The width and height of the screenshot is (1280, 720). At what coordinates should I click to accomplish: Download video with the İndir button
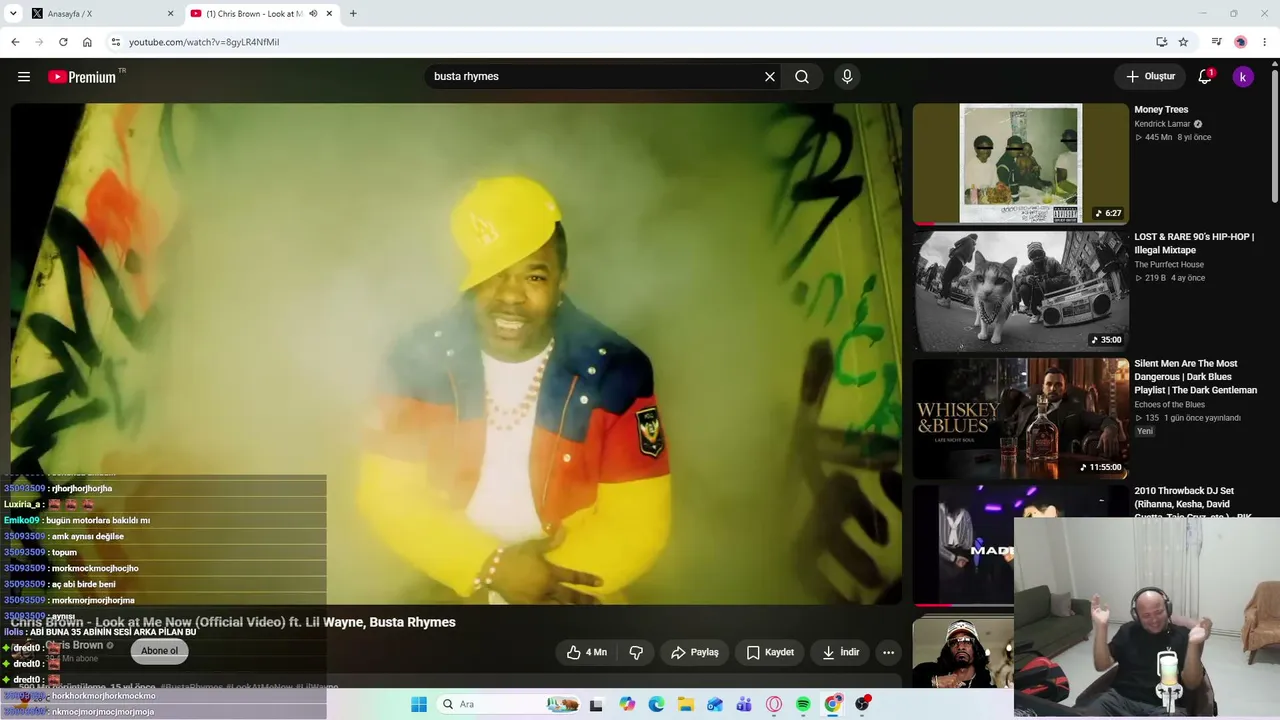click(x=840, y=652)
